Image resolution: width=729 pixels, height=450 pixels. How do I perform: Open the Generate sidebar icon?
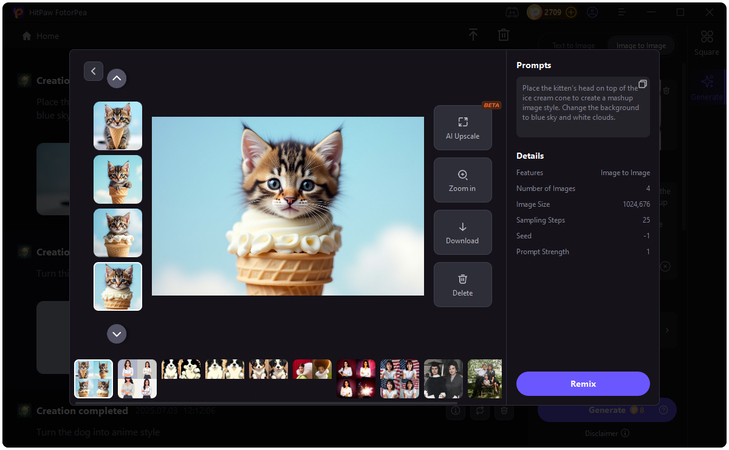click(x=707, y=88)
